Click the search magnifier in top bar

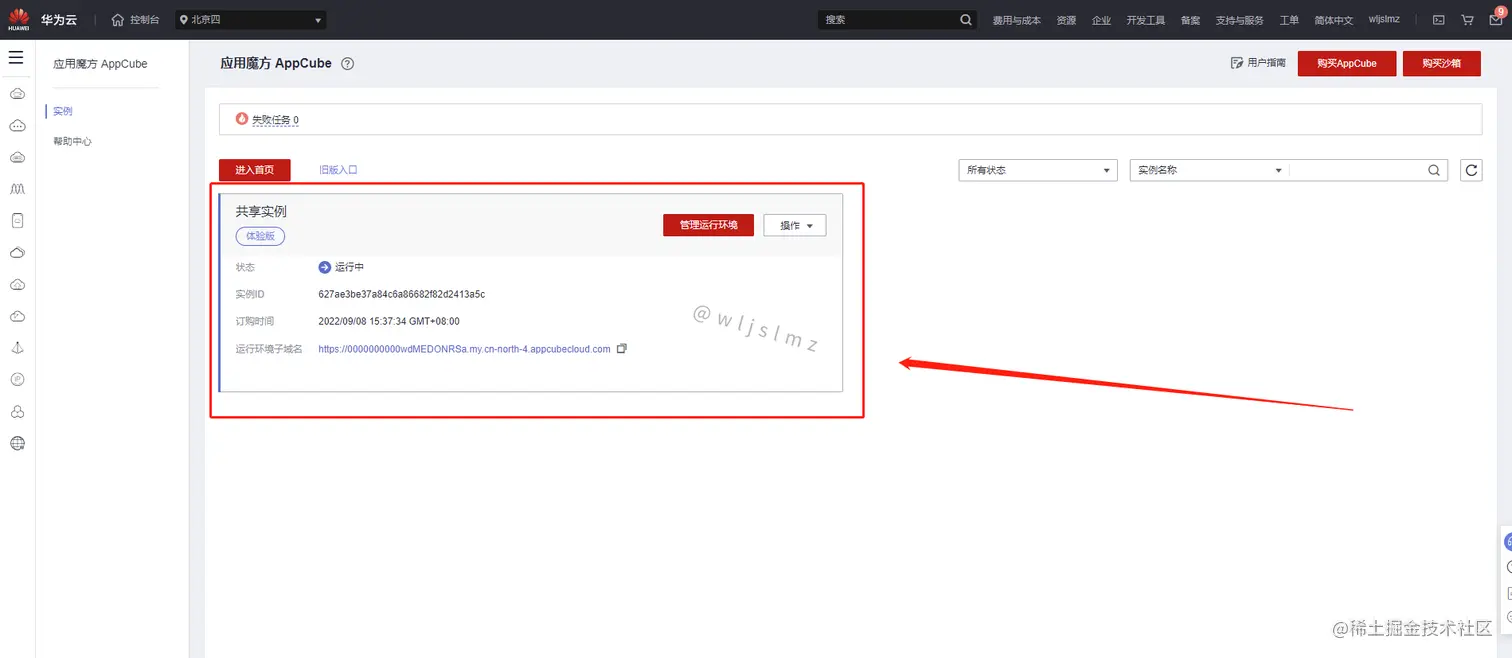[x=966, y=20]
